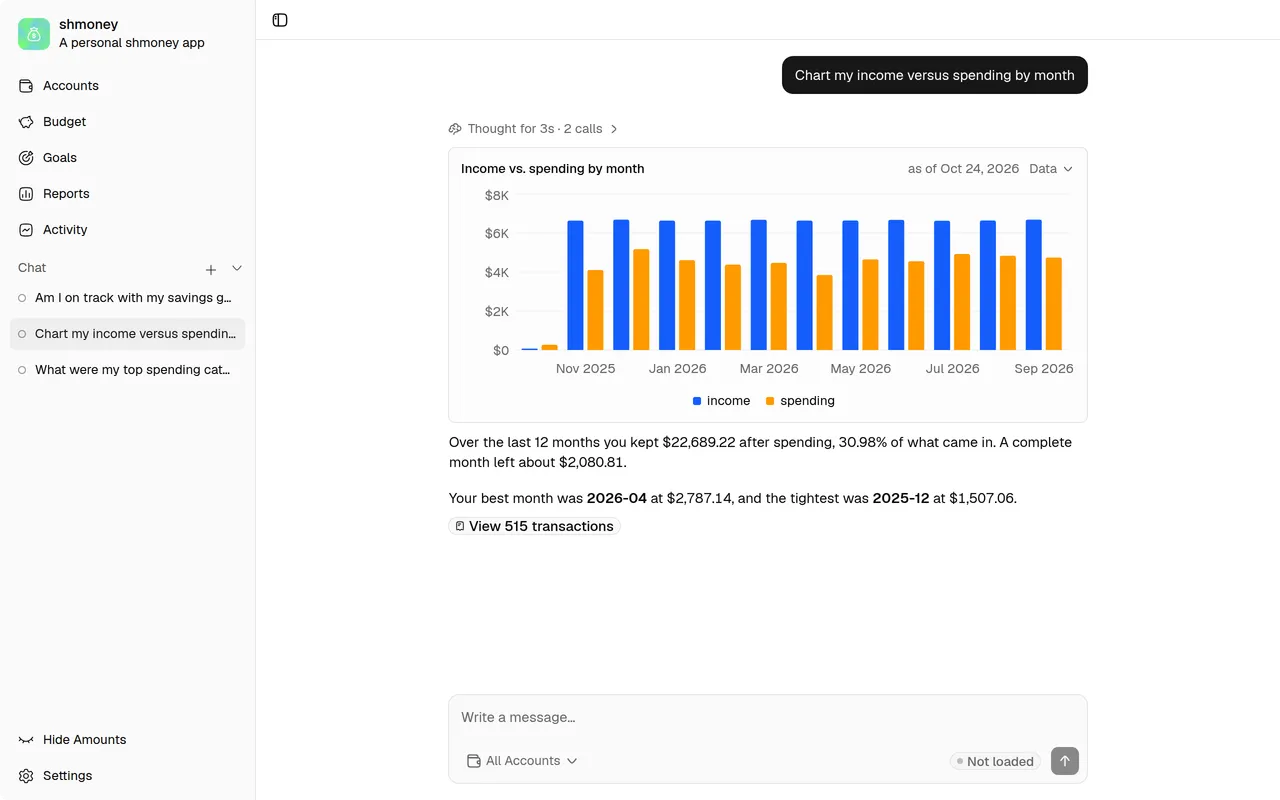The height and width of the screenshot is (800, 1280).
Task: Navigate to Goals
Action: (127, 158)
